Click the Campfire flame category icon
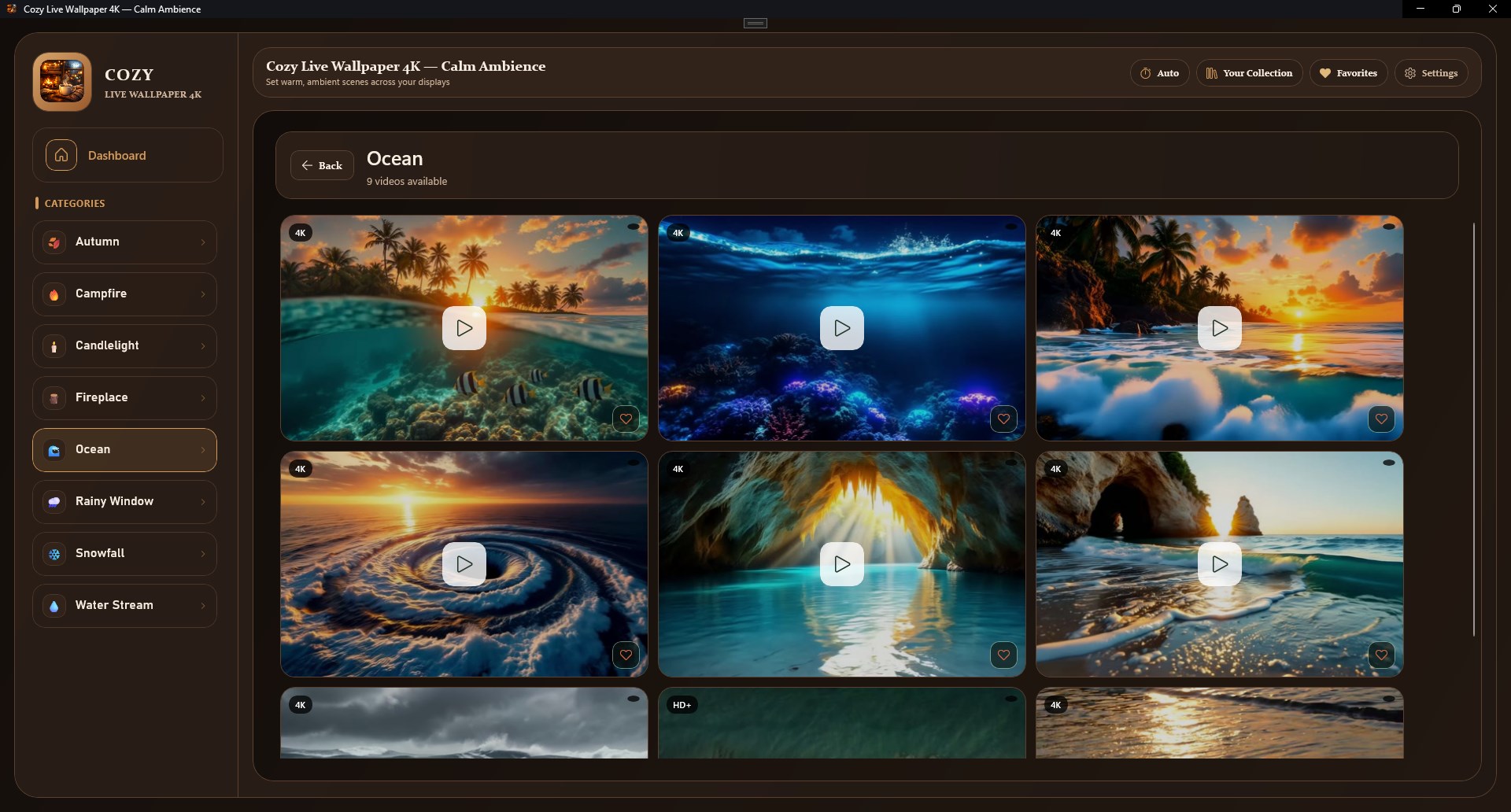 click(x=54, y=294)
